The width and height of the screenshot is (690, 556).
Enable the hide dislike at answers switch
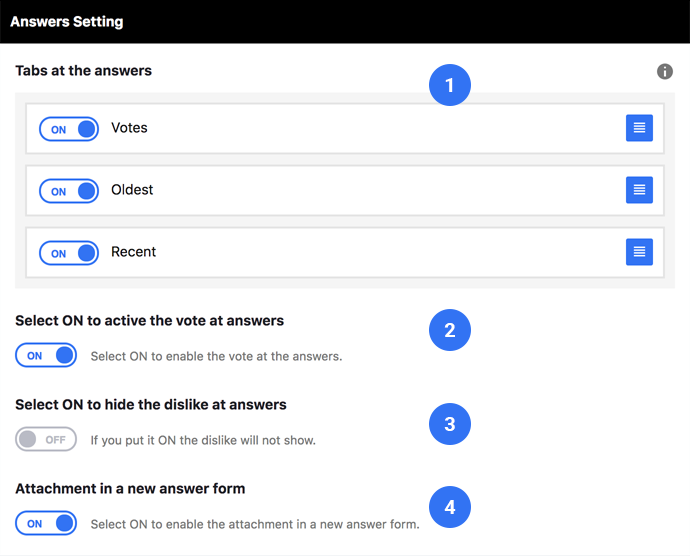tap(46, 439)
